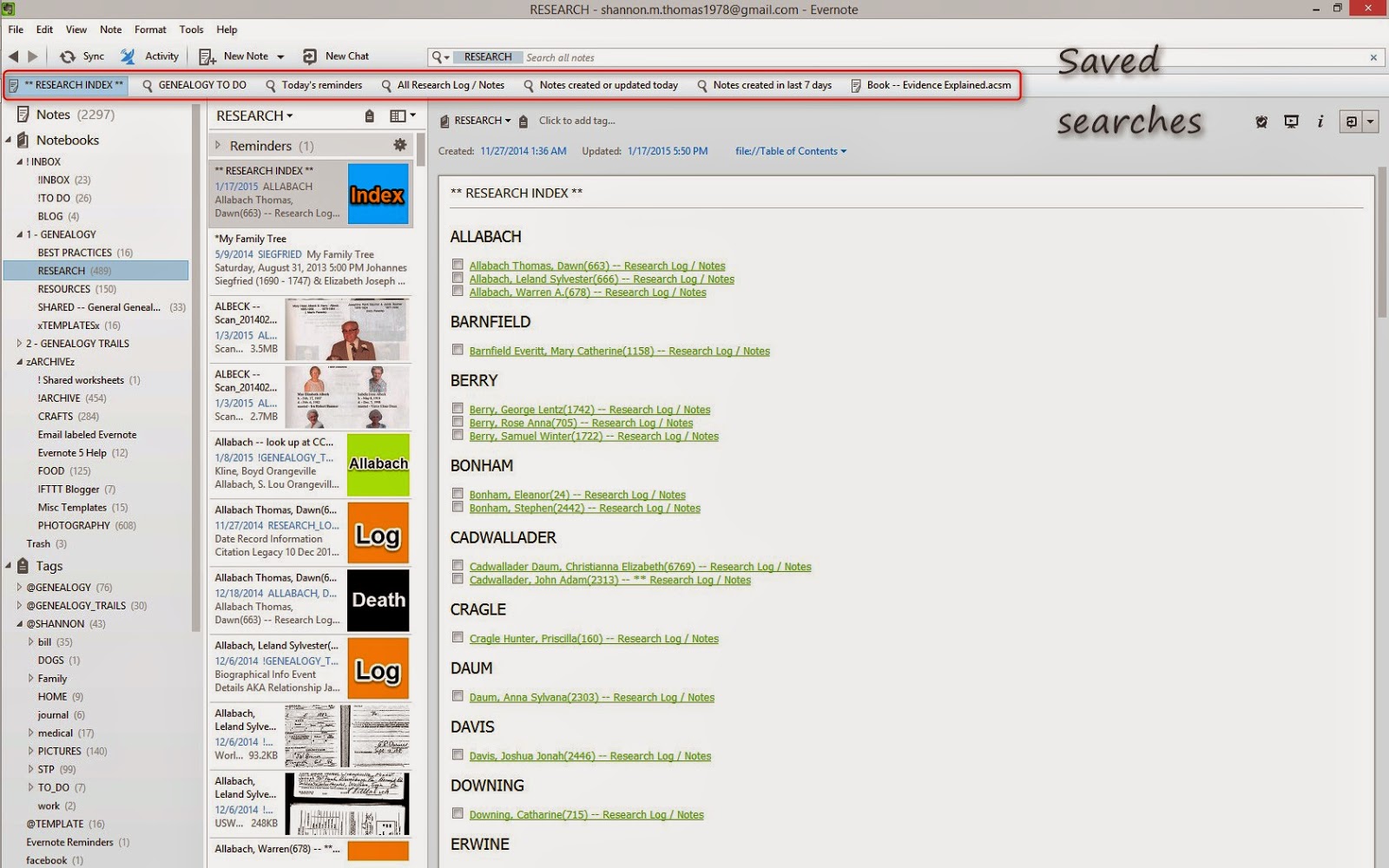Viewport: 1389px width, 868px height.
Task: Go back with the left arrow icon
Action: coord(13,56)
